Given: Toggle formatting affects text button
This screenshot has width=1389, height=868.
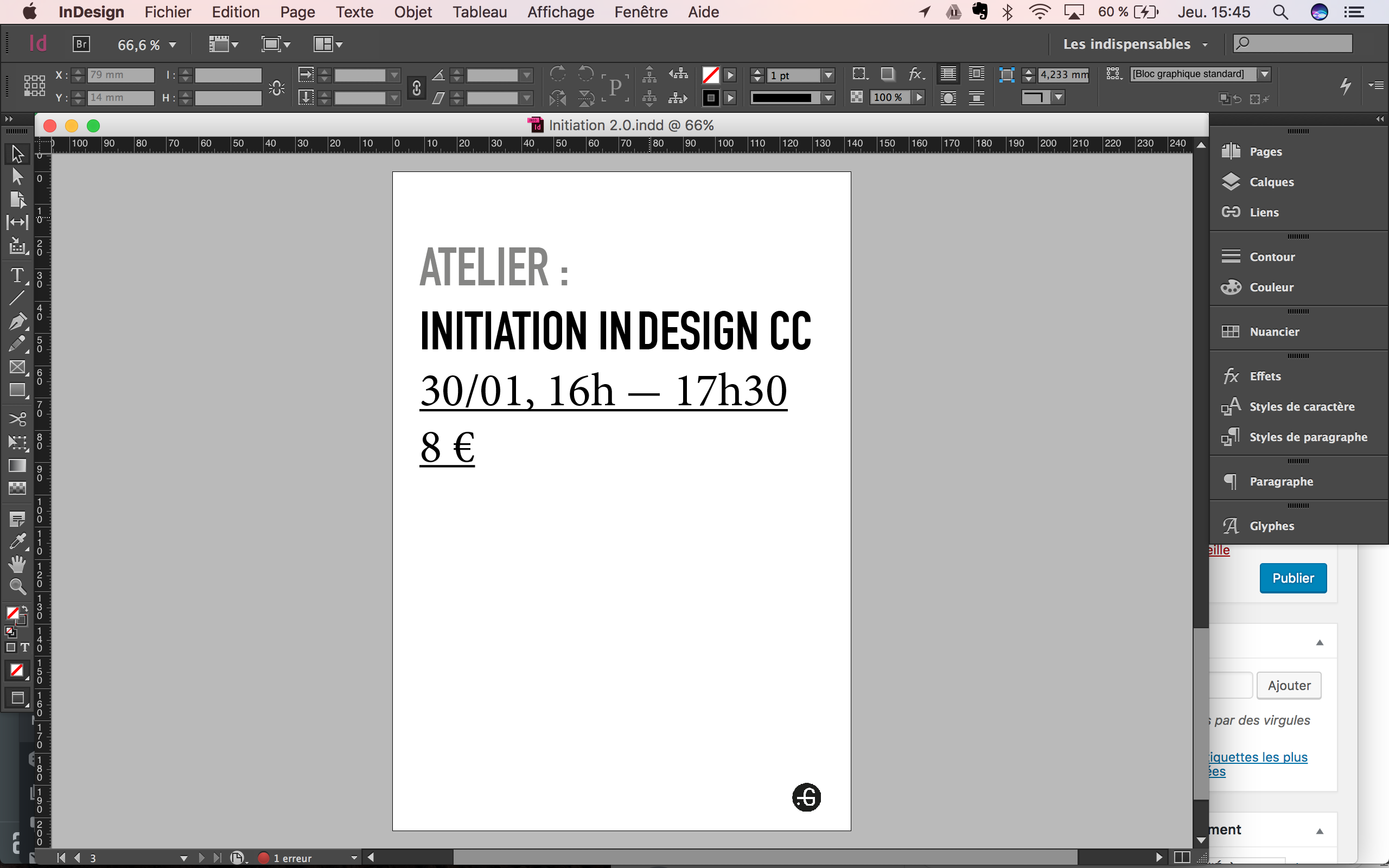Looking at the screenshot, I should pos(24,648).
